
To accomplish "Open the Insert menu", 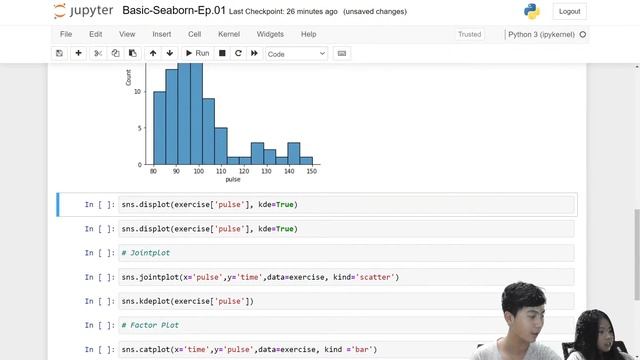I will tap(162, 34).
